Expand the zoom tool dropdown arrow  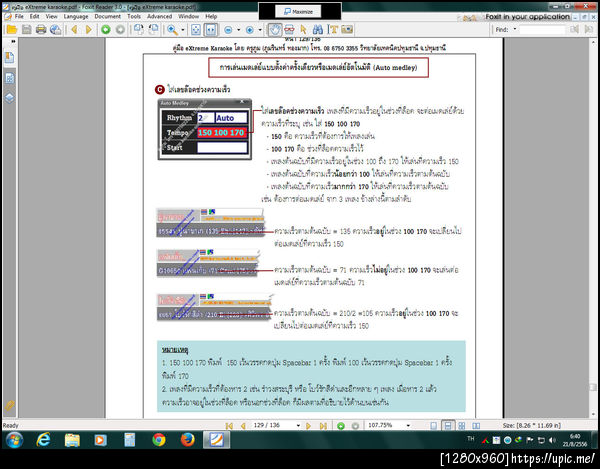(183, 30)
